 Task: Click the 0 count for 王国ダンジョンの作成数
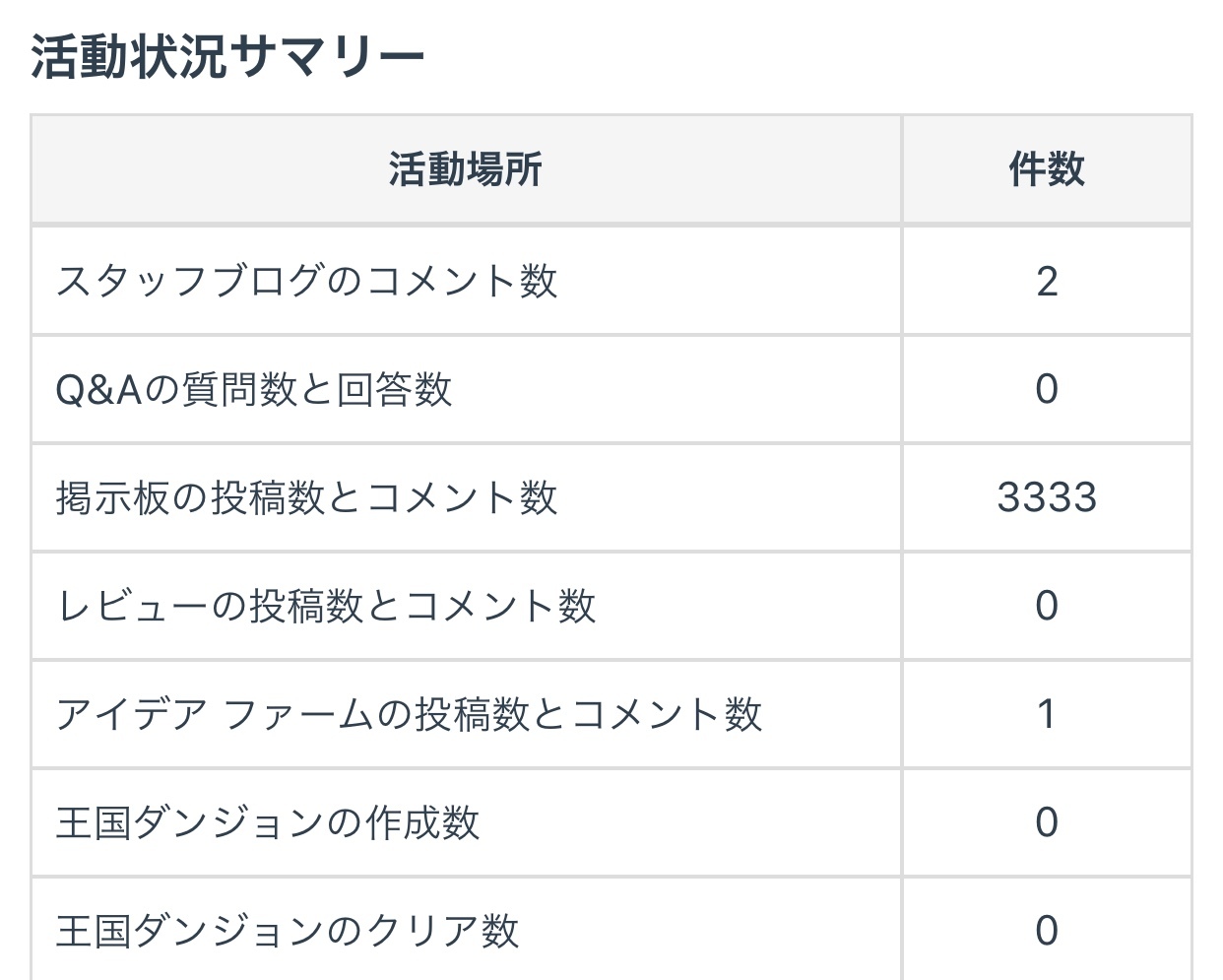coord(1047,823)
